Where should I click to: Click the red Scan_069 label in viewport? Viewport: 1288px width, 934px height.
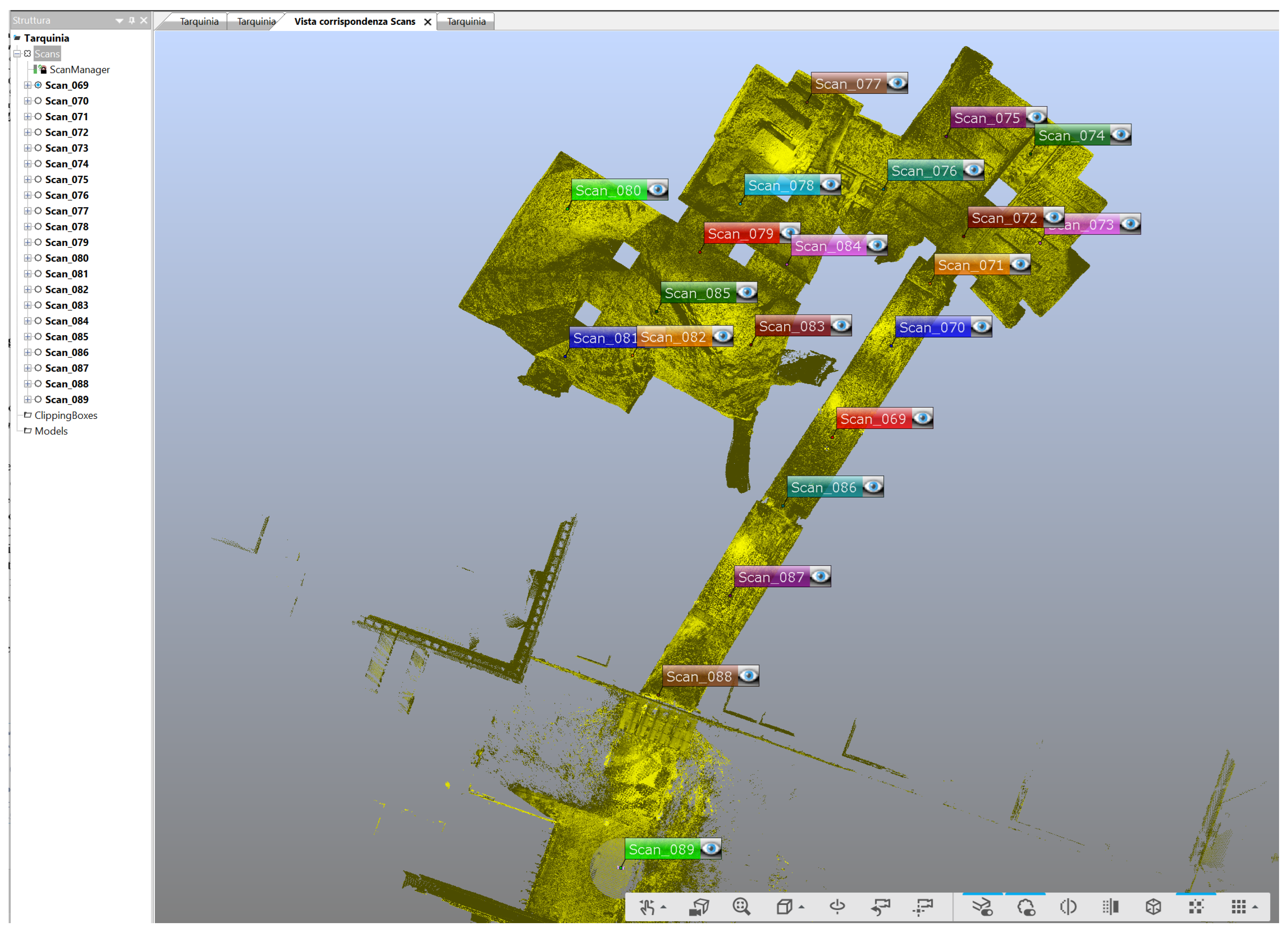[x=873, y=419]
